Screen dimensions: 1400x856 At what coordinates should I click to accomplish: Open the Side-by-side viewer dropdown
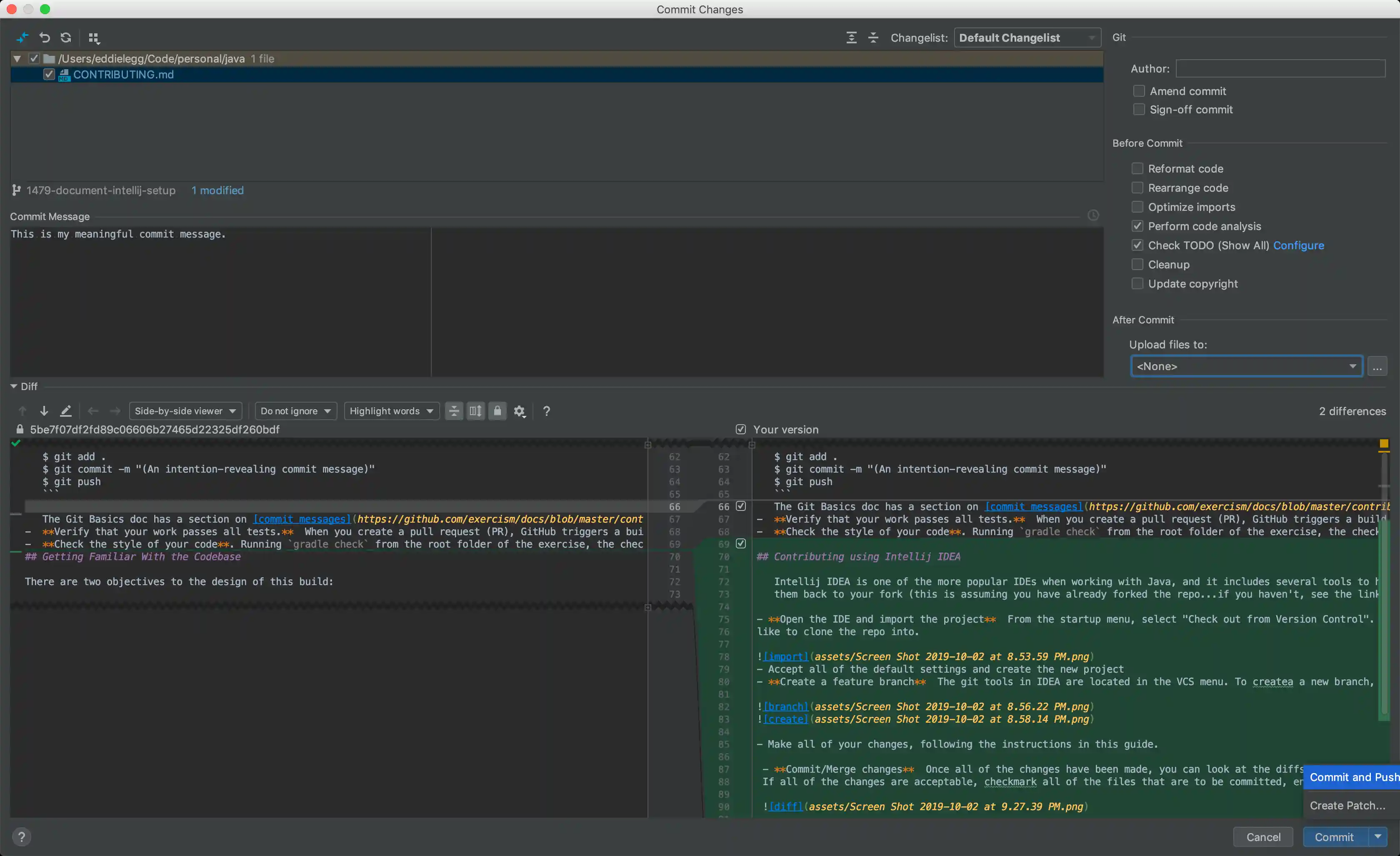[x=185, y=411]
